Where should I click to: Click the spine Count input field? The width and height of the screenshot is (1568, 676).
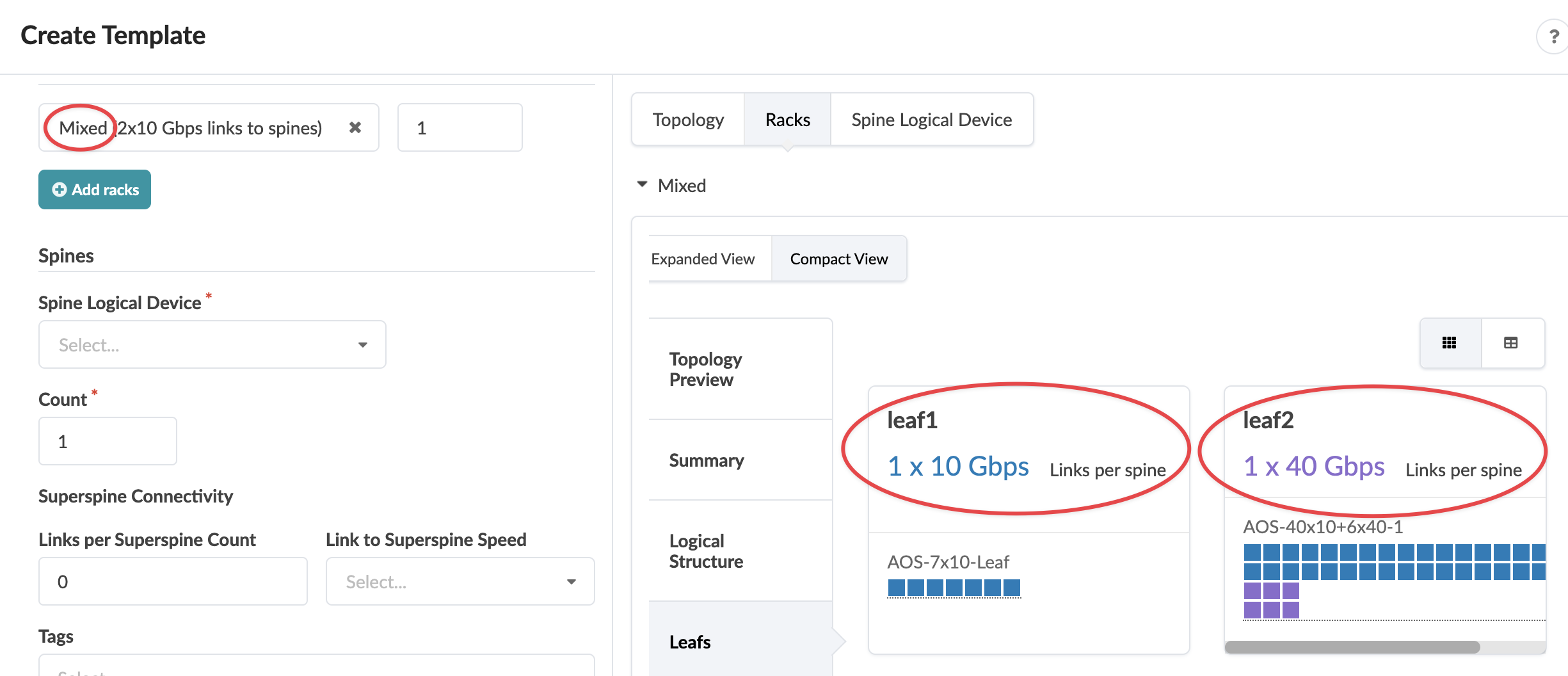click(108, 441)
